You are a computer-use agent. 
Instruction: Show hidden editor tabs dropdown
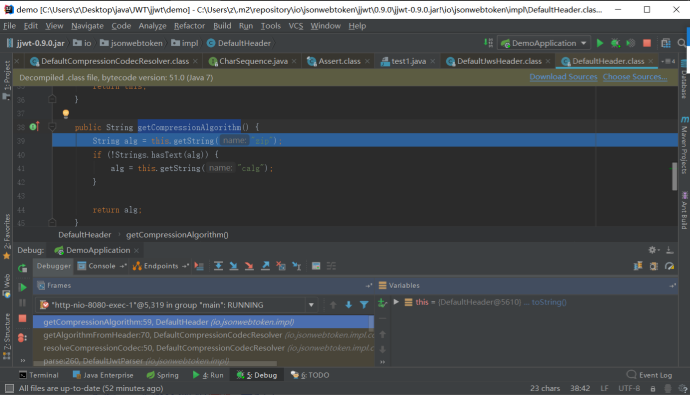coord(668,61)
